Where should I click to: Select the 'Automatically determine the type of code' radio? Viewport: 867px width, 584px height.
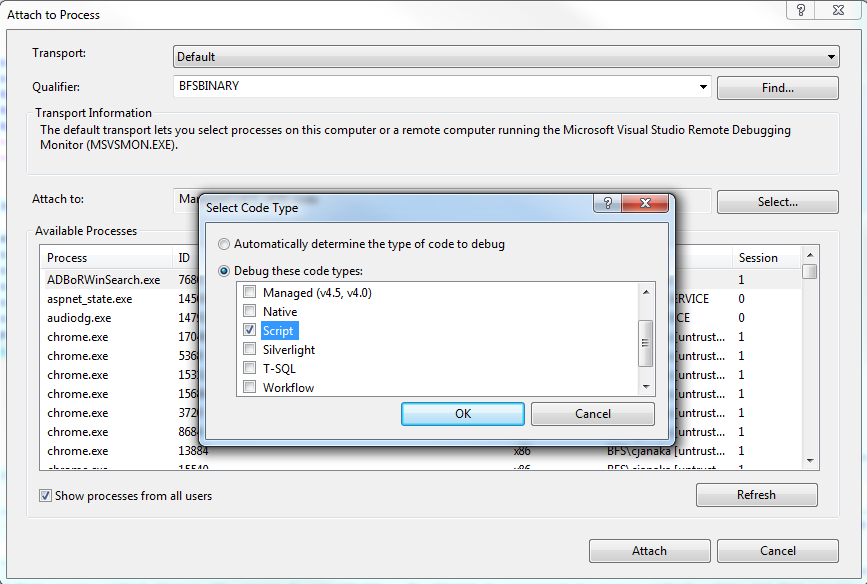[x=224, y=244]
